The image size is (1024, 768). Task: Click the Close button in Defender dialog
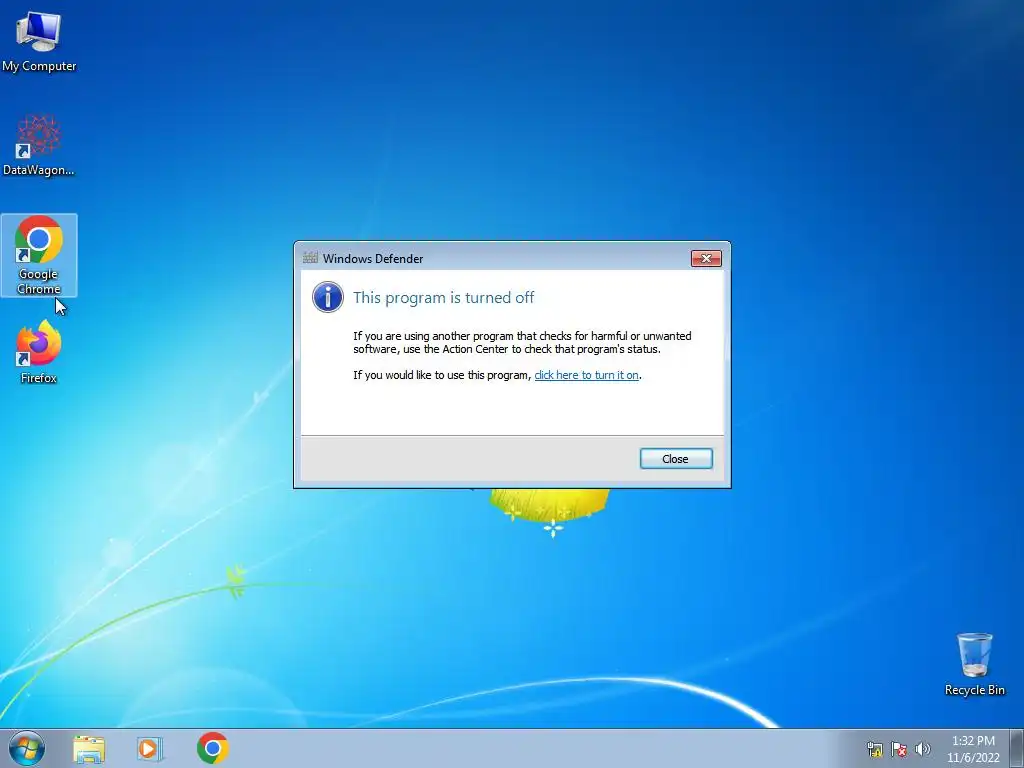676,458
